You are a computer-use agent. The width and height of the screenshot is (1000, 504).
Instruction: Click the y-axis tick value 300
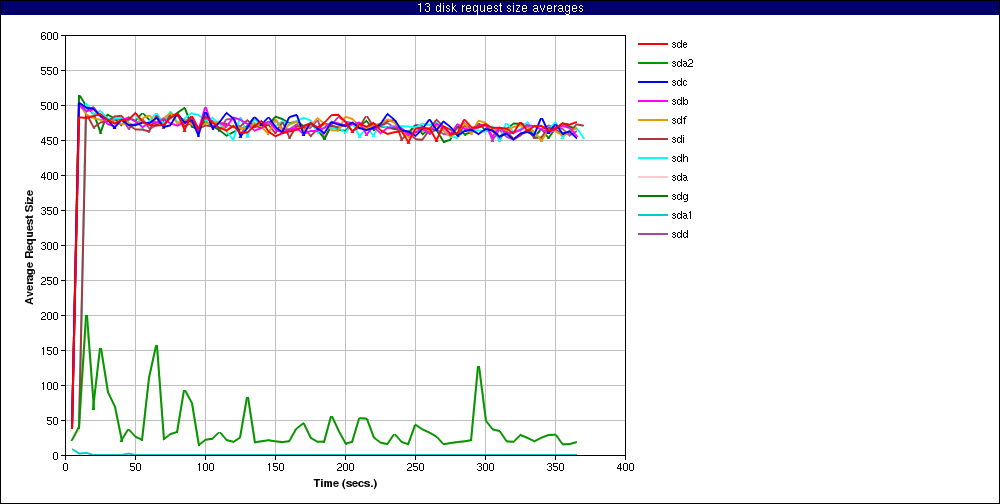click(50, 246)
